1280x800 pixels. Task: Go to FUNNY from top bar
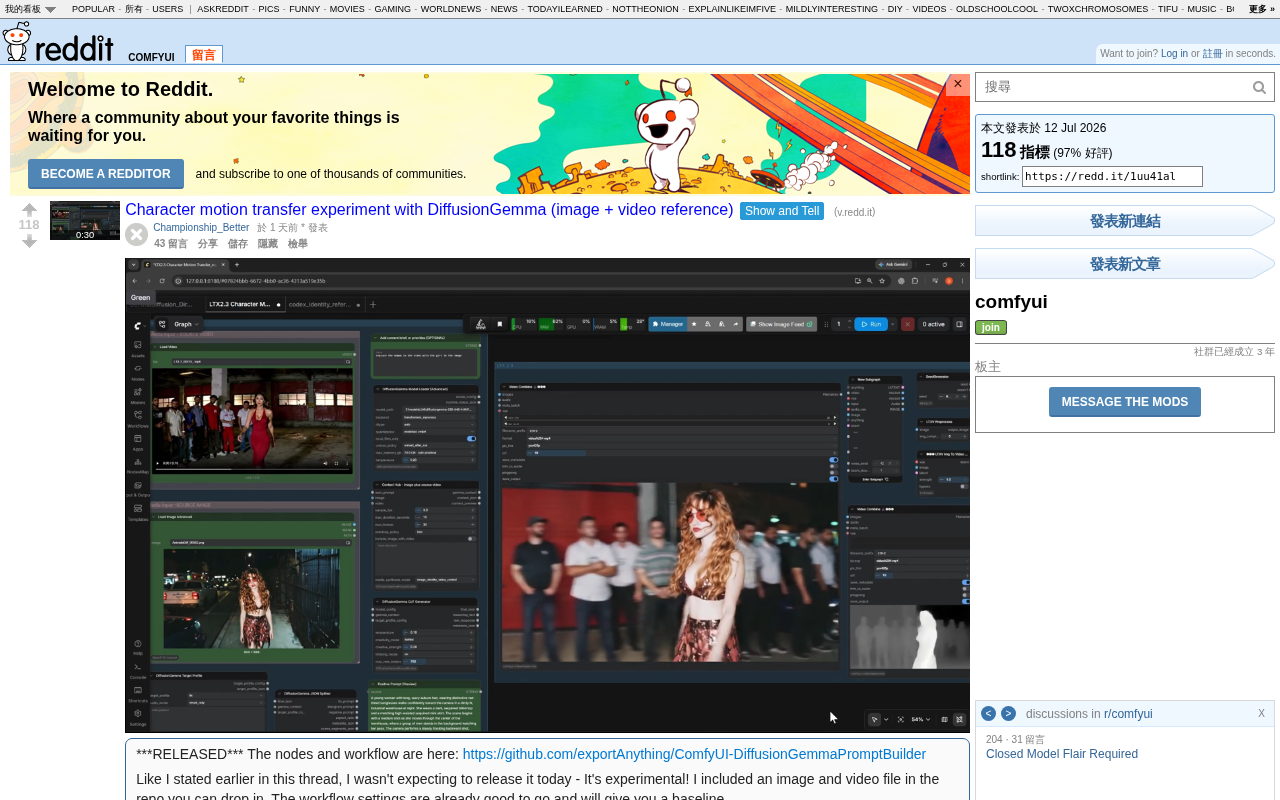[305, 9]
